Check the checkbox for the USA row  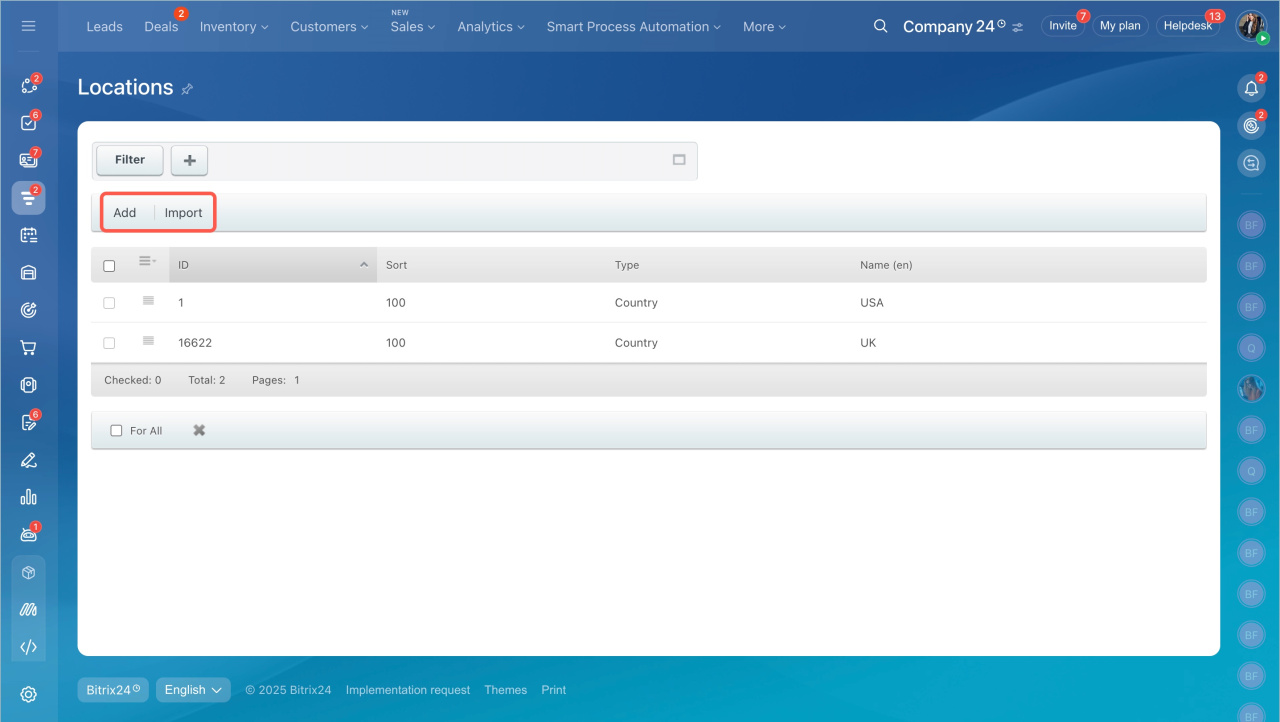click(109, 303)
